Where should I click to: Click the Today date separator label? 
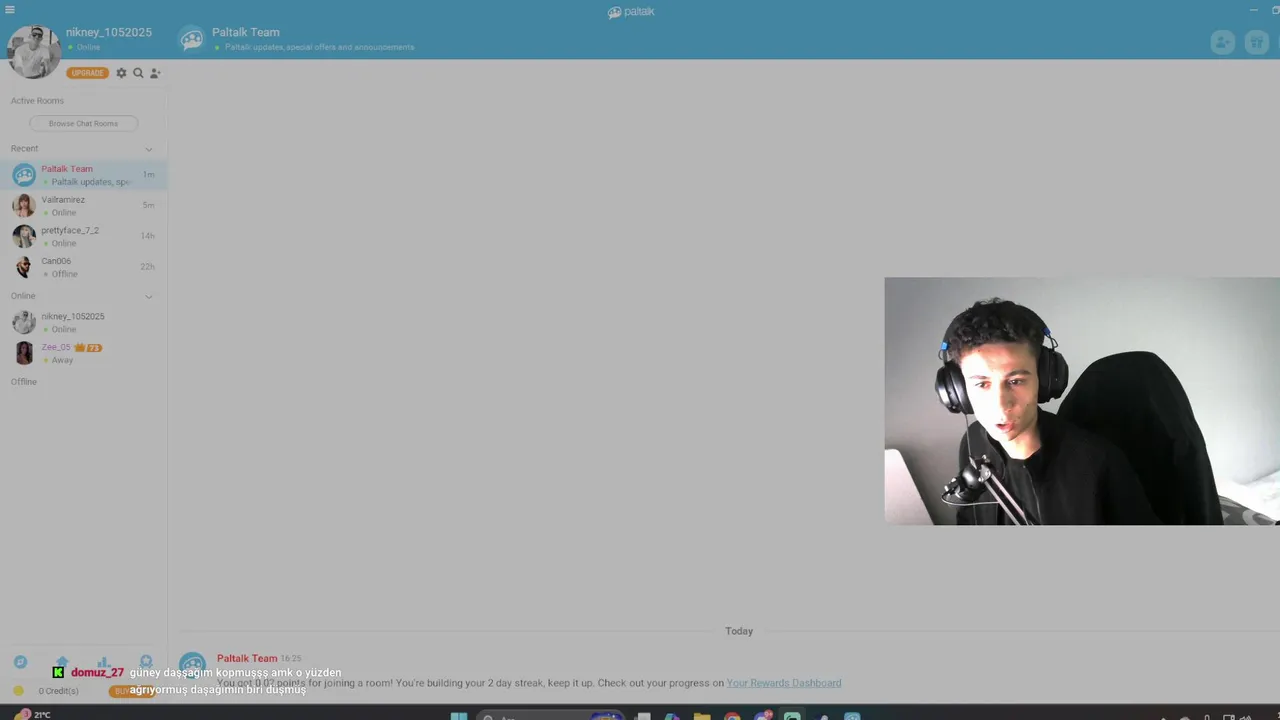click(739, 631)
